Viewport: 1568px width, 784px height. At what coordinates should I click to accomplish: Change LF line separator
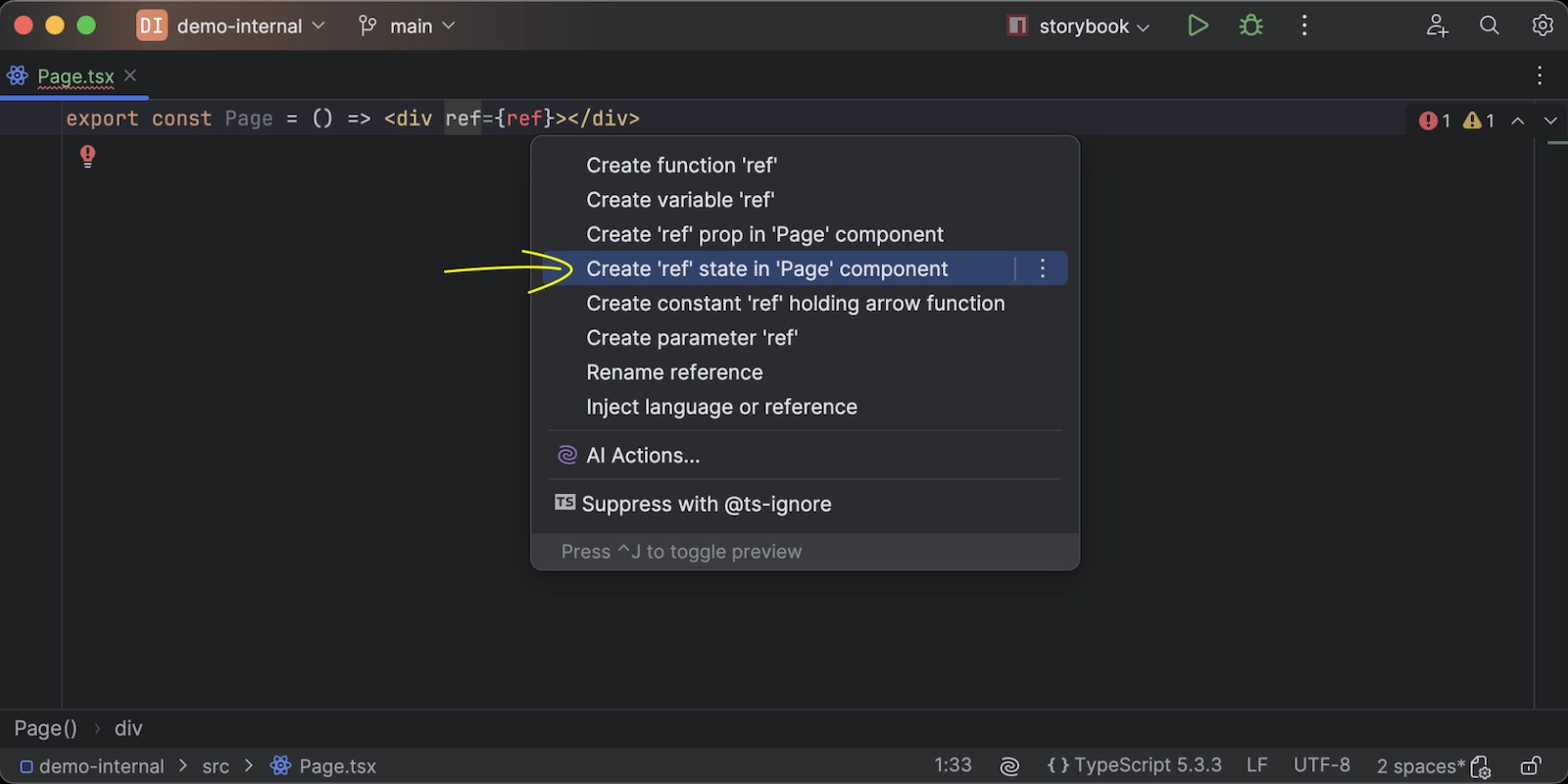1256,765
